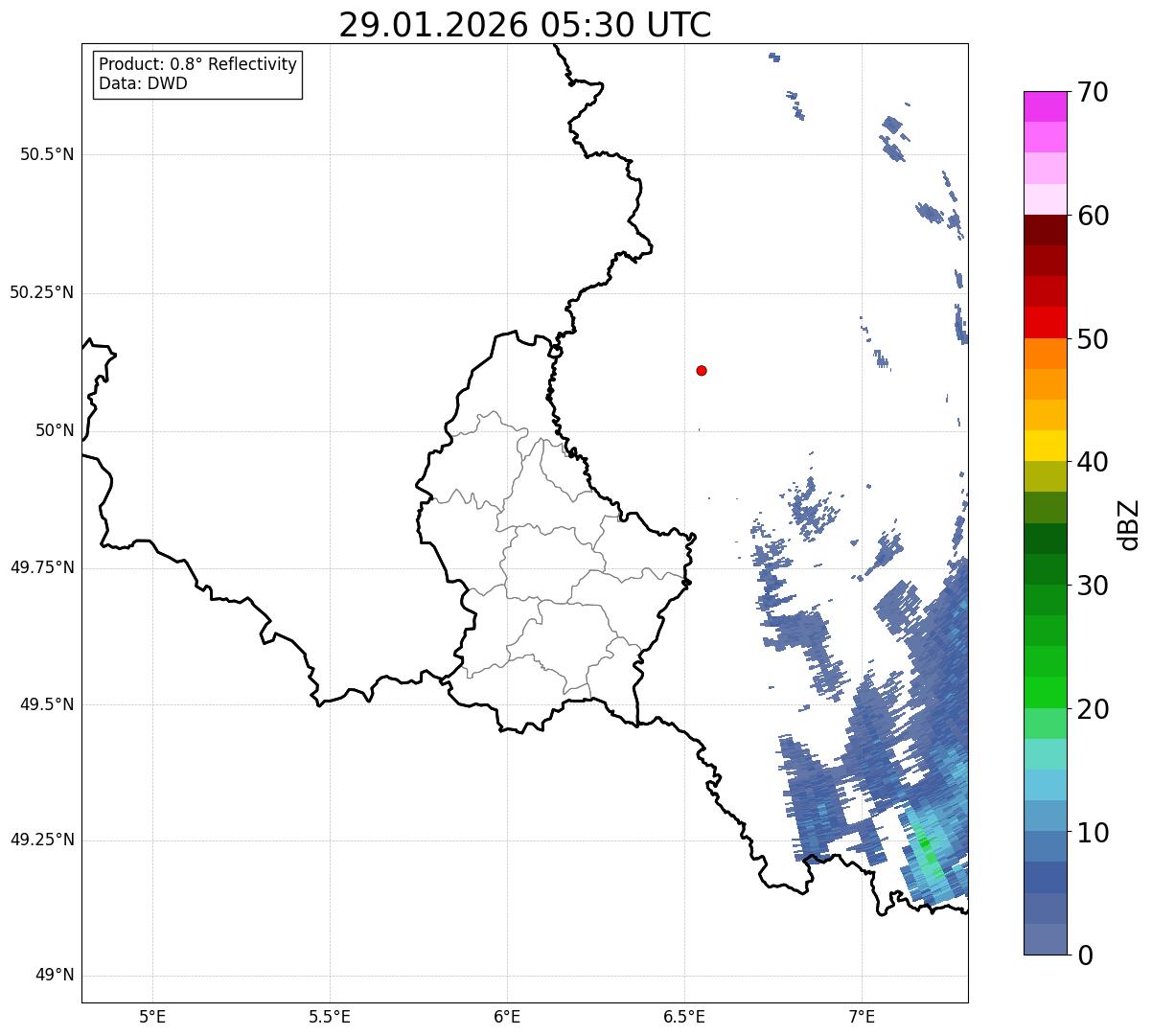
Task: Click the Product: 0.8° Reflectivity label
Action: [x=198, y=64]
